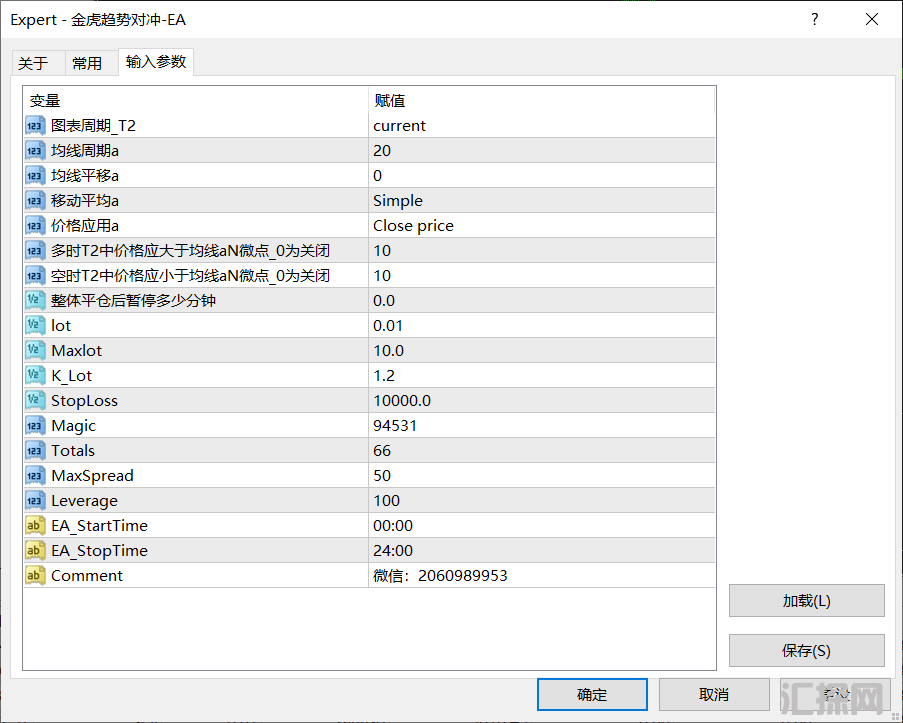Select the EA_StartTime variable name
903x723 pixels.
(99, 525)
